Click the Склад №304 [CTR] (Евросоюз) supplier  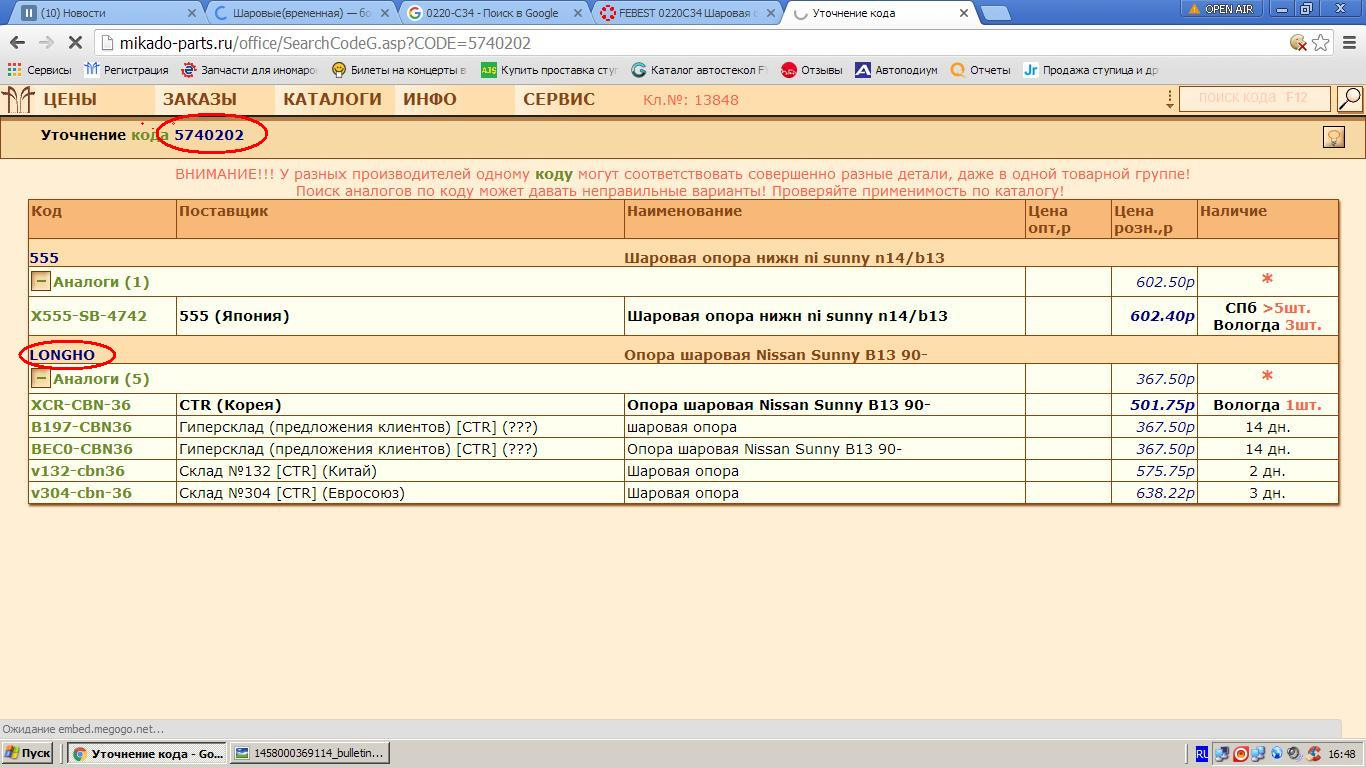292,493
